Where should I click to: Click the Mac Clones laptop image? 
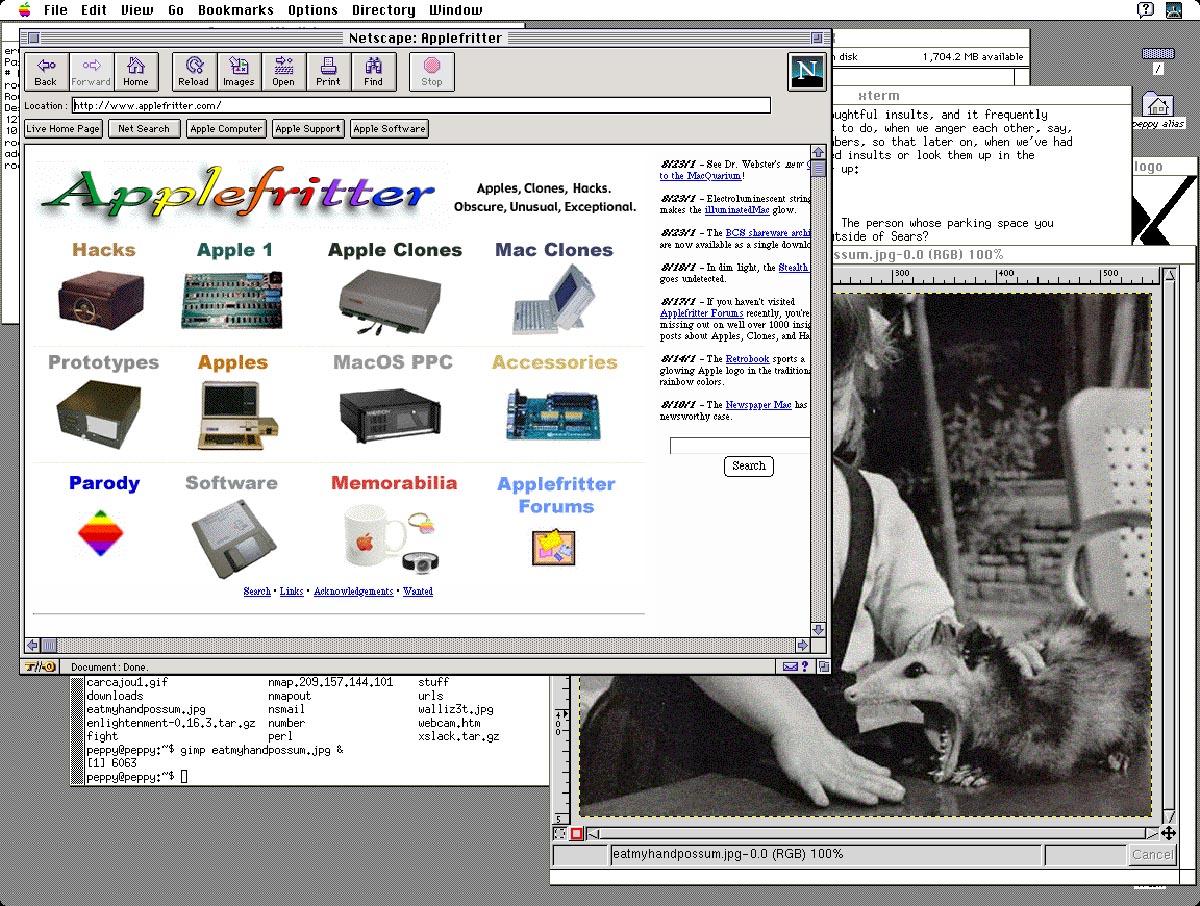(x=552, y=301)
